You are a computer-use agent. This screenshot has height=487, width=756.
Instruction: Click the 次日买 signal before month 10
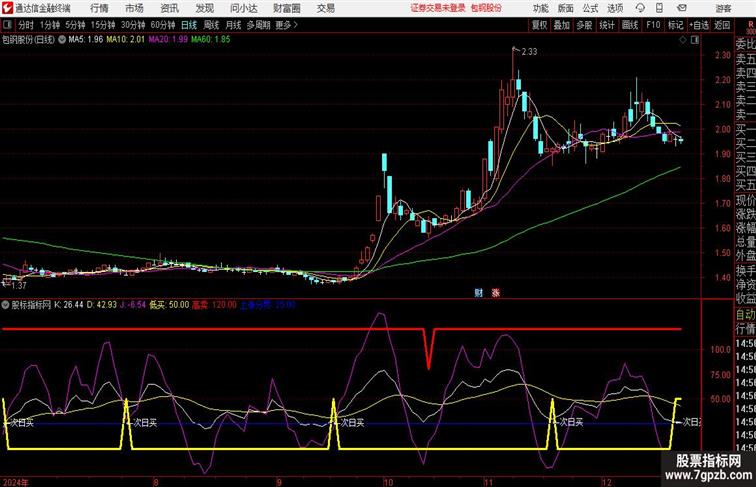tap(352, 423)
